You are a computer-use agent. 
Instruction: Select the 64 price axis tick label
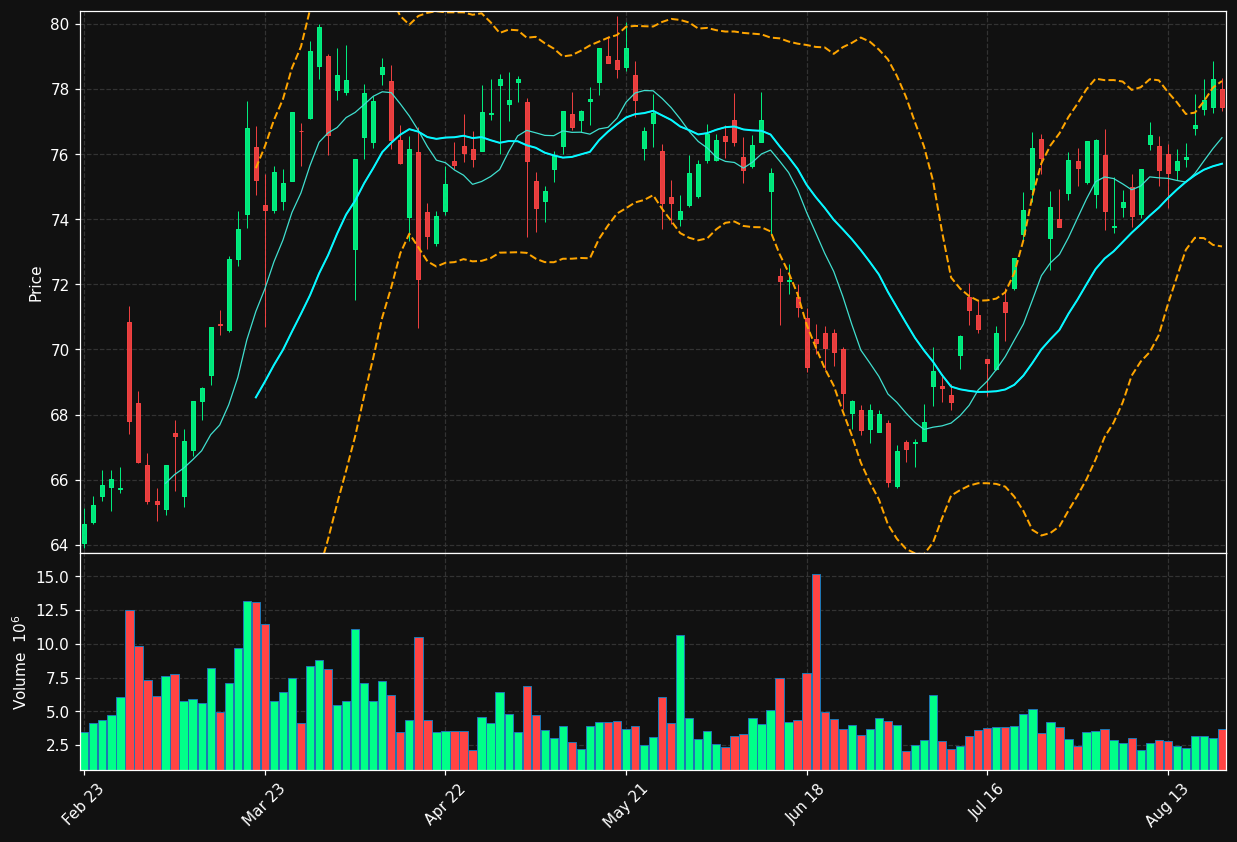(x=60, y=545)
